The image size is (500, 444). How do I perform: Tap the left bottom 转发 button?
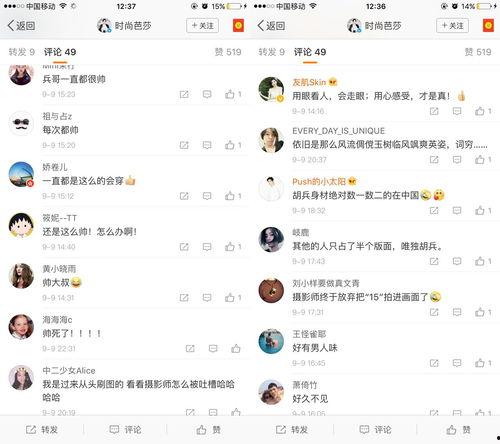click(42, 430)
